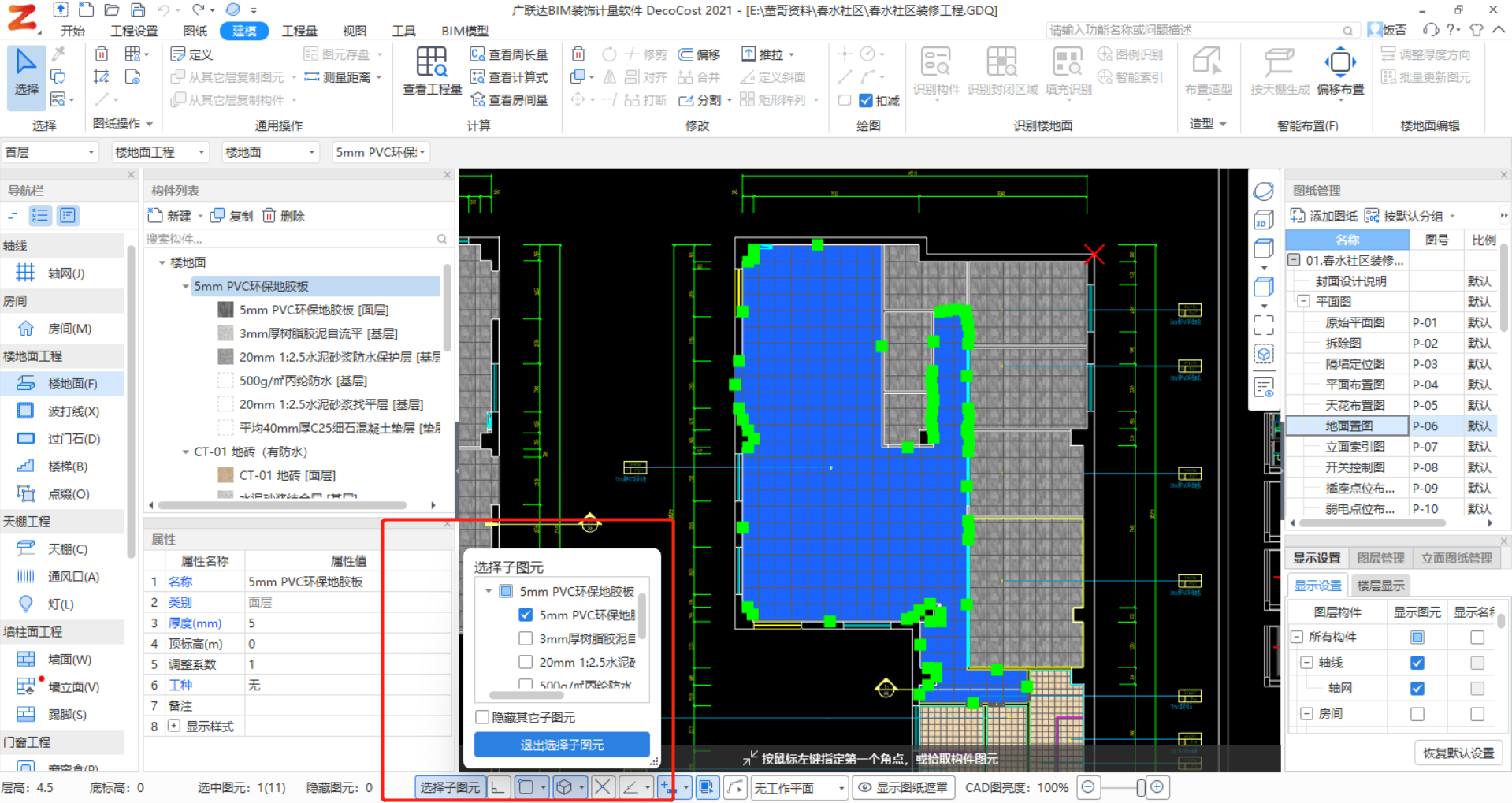Select 天棚(C) in the navigation bar
Screen dimensions: 1512x803
tap(62, 549)
